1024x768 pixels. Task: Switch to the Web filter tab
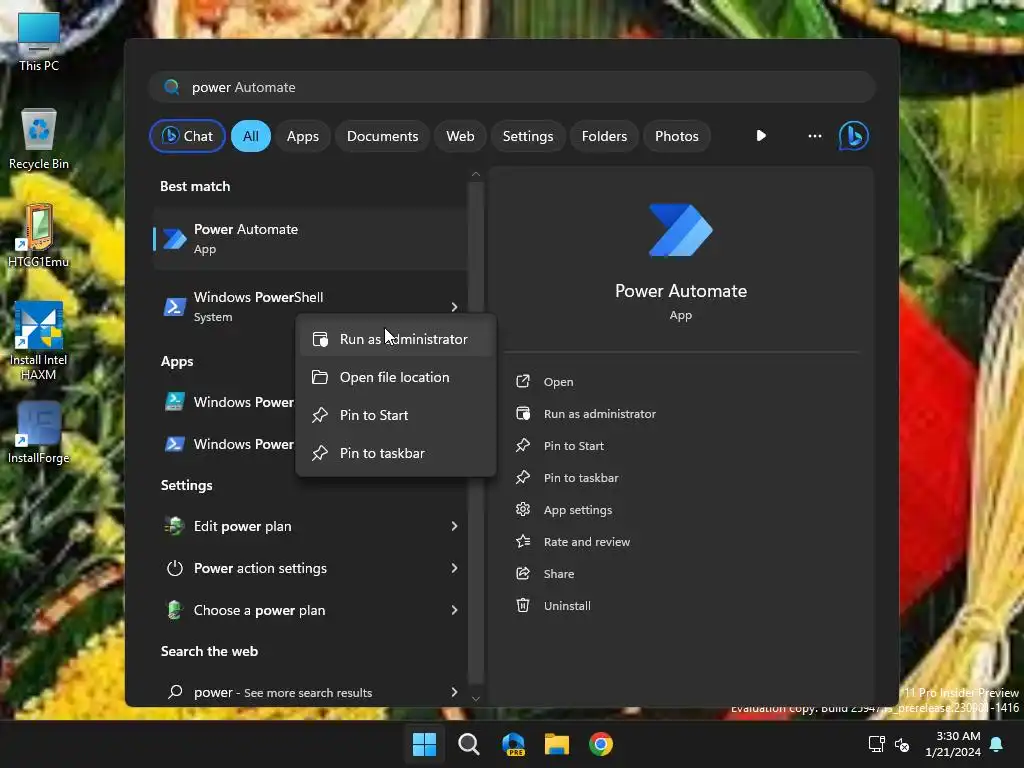coord(460,136)
